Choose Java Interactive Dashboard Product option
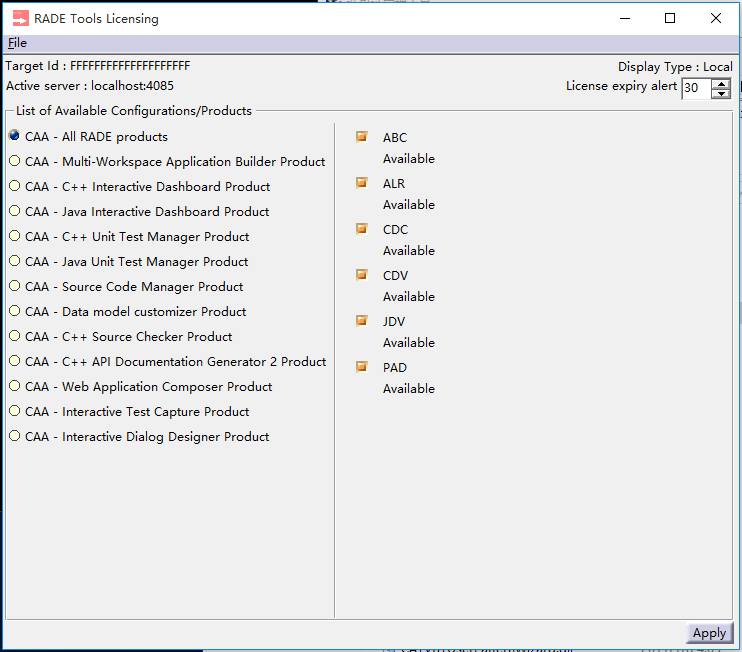 pos(15,211)
